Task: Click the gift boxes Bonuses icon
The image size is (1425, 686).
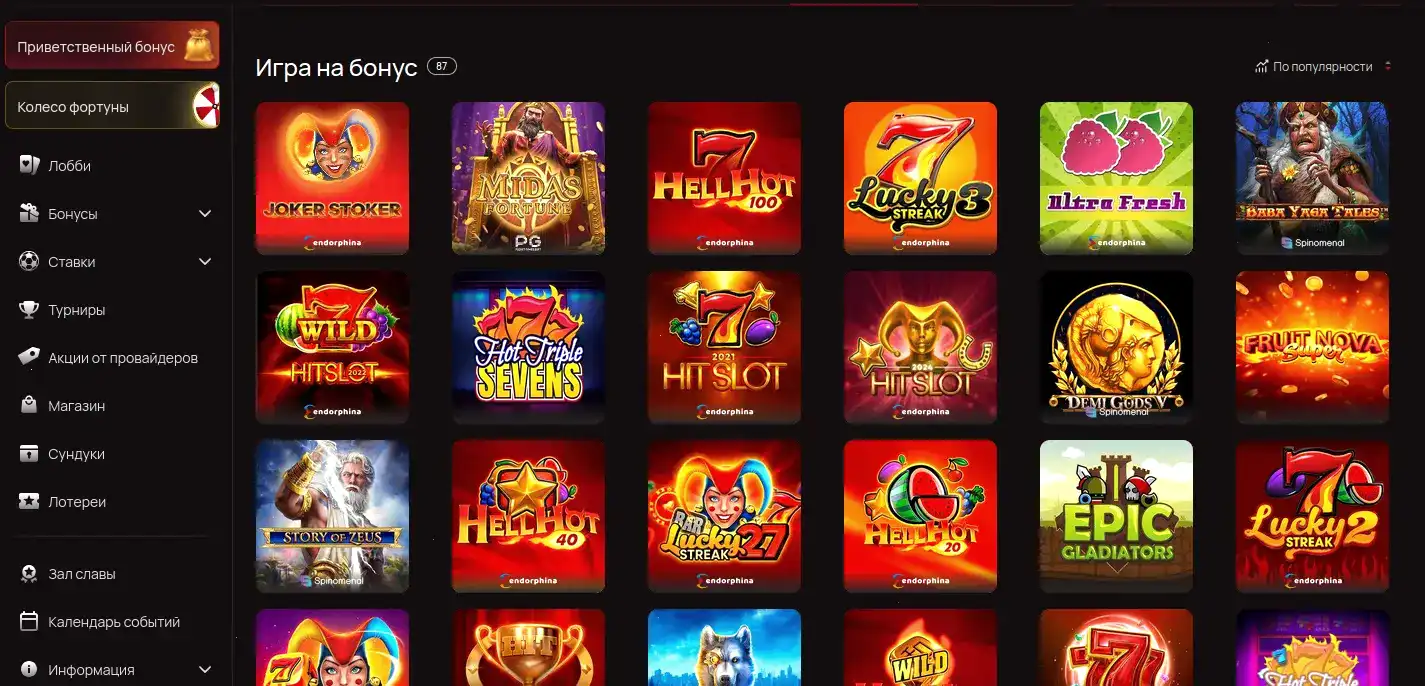Action: click(29, 213)
